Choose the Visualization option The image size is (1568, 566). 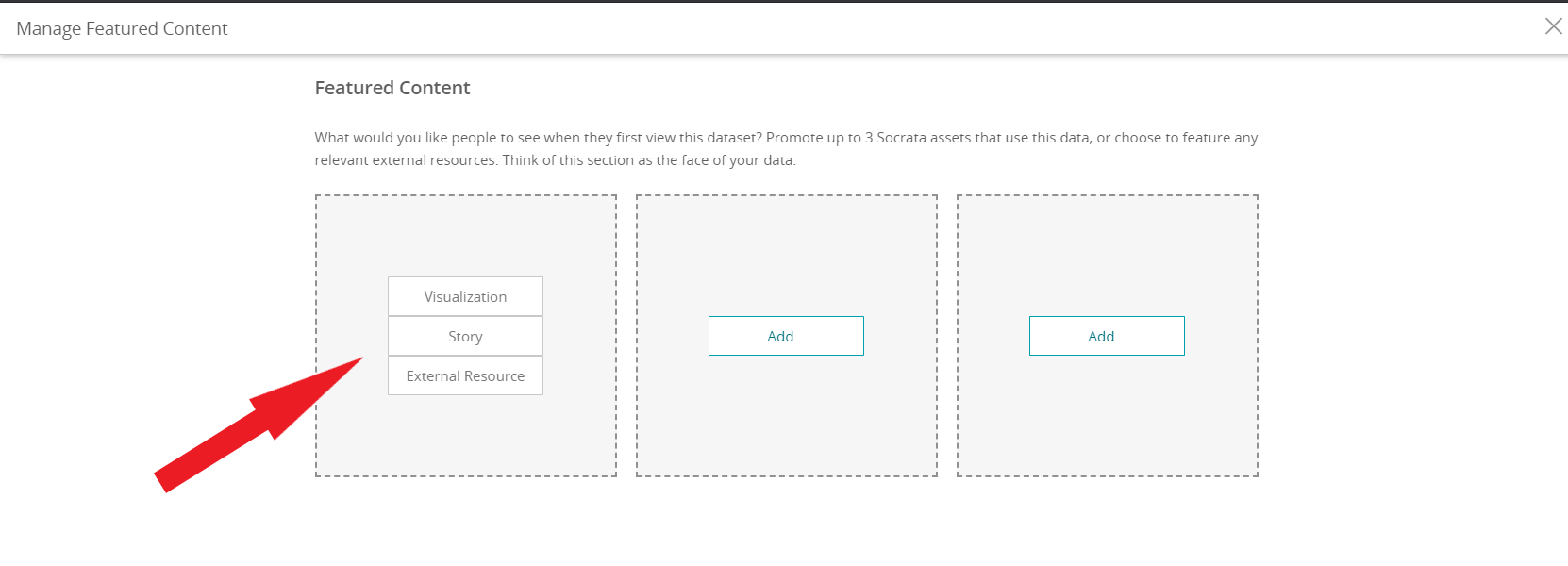(465, 296)
